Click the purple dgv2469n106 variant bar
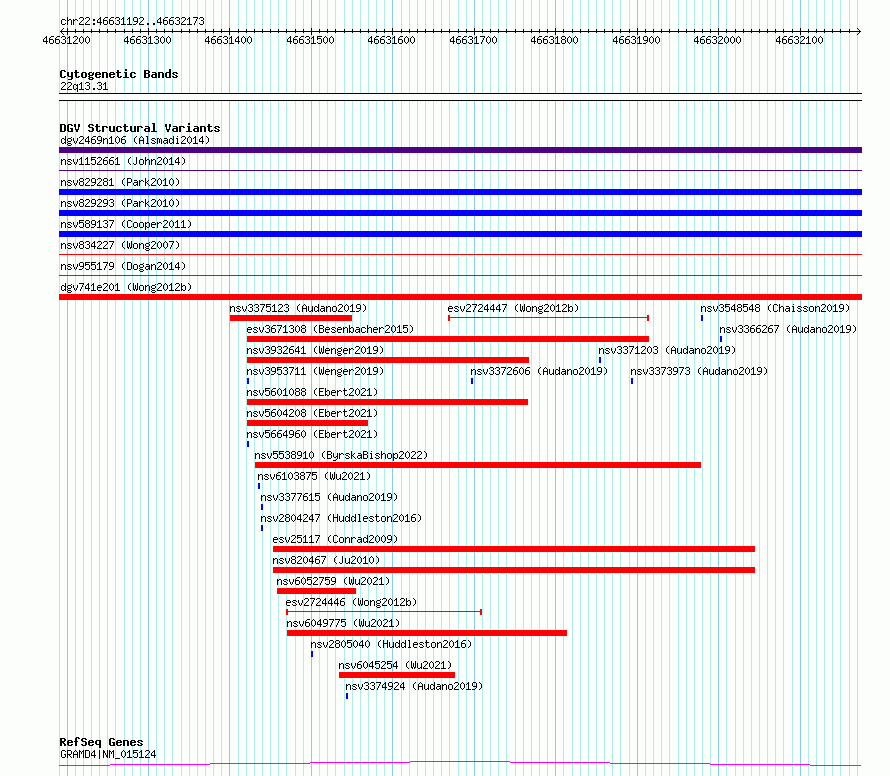The image size is (890, 776). (x=460, y=150)
